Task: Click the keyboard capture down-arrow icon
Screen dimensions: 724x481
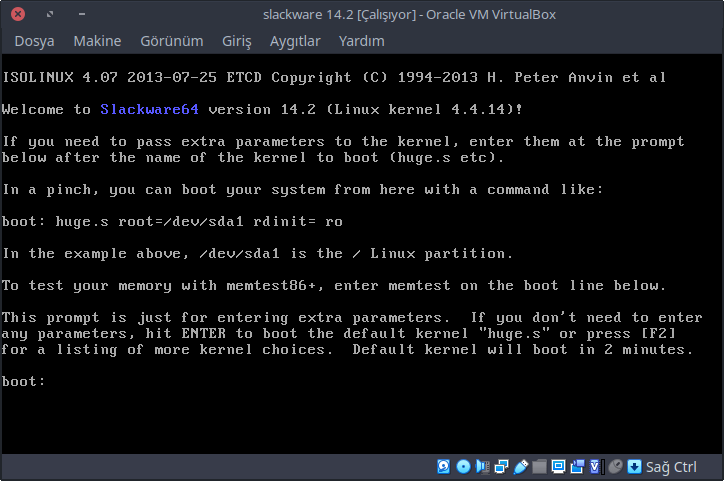Action: [x=634, y=467]
